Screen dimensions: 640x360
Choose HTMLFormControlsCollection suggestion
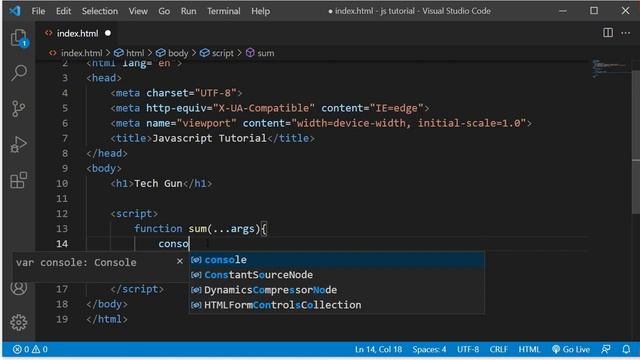pos(337,305)
